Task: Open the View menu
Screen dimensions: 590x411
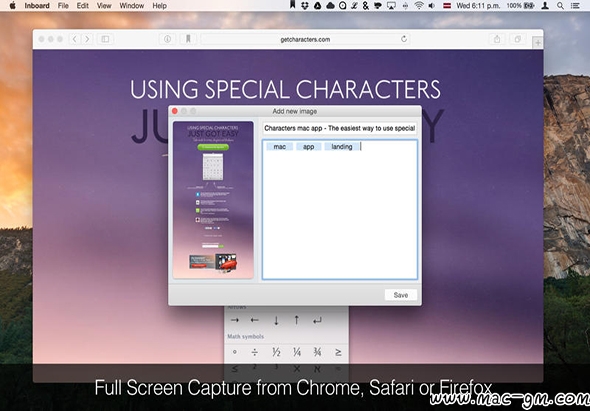Action: (104, 6)
